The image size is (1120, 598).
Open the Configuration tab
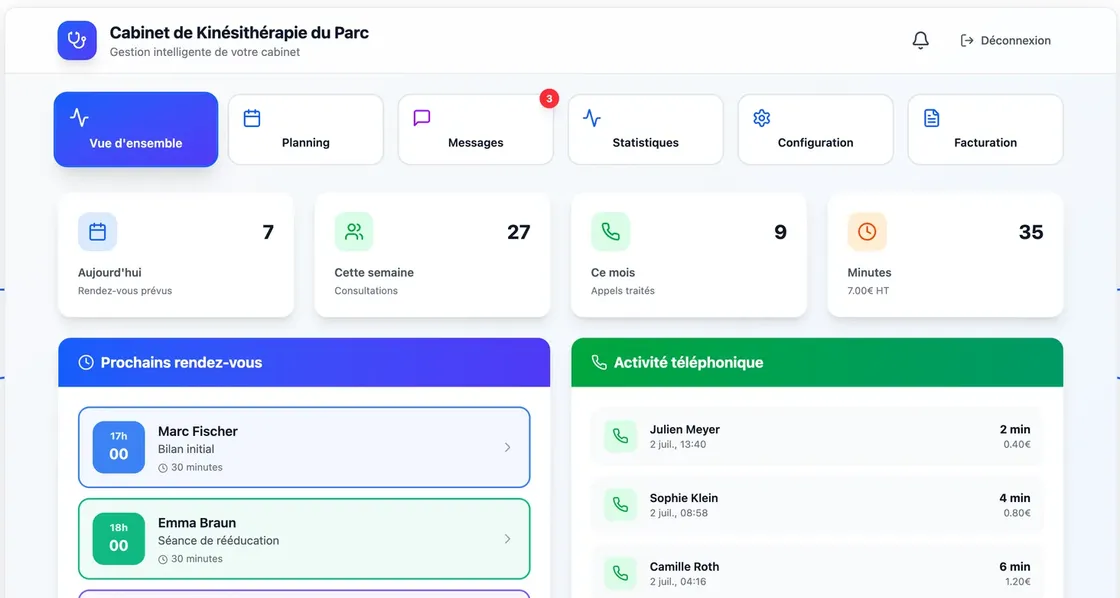pyautogui.click(x=816, y=129)
